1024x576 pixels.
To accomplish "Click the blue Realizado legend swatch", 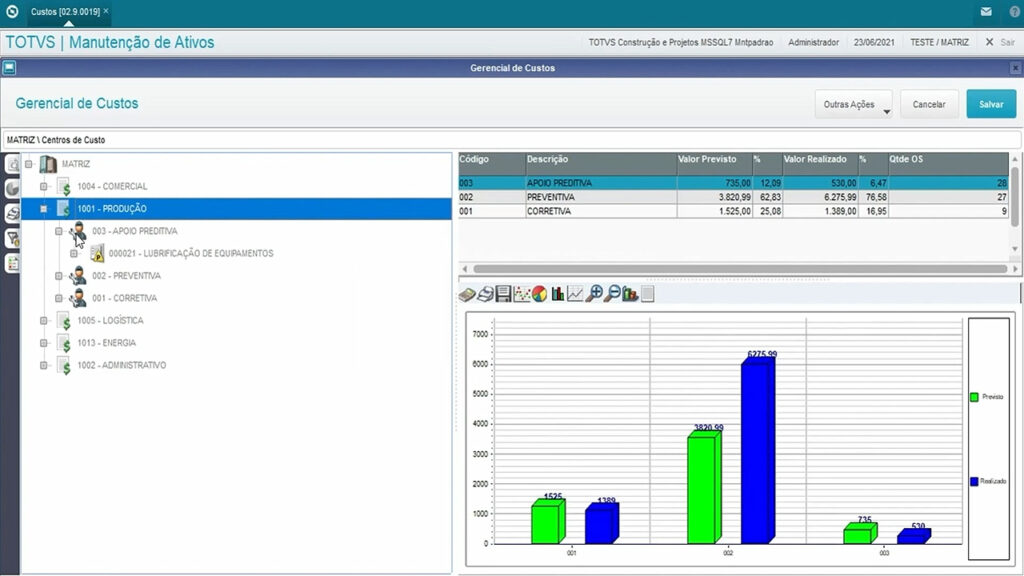I will 974,481.
